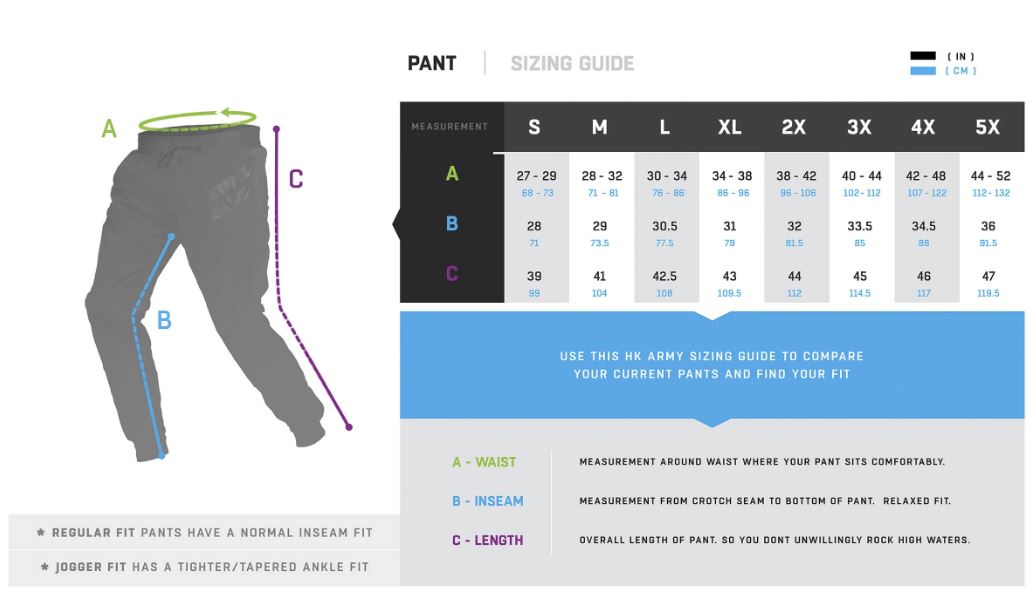This screenshot has width=1034, height=591.
Task: Click the JOGGER FIT note
Action: click(x=204, y=567)
